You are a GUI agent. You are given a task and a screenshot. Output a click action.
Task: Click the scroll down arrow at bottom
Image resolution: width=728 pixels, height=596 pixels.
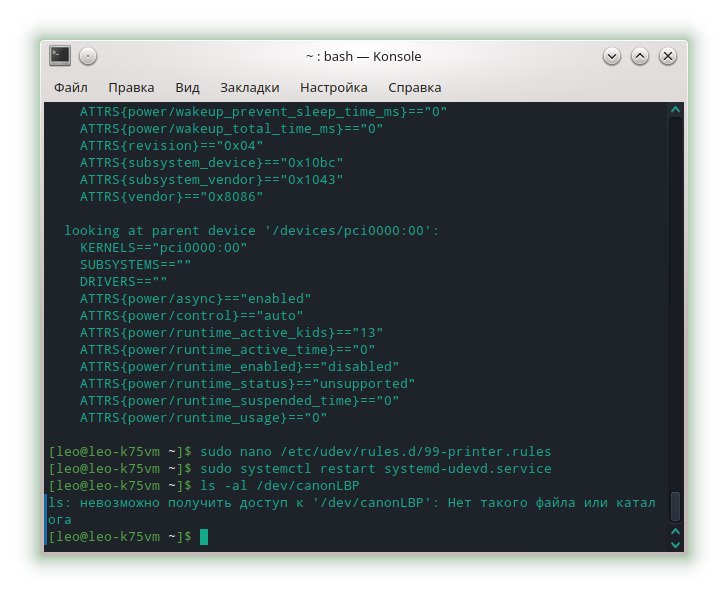(x=676, y=544)
